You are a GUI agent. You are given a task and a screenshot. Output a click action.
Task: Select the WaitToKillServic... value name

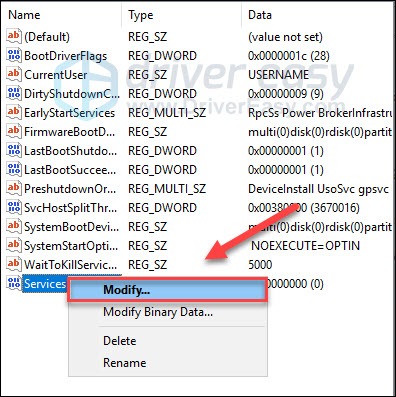click(x=70, y=265)
